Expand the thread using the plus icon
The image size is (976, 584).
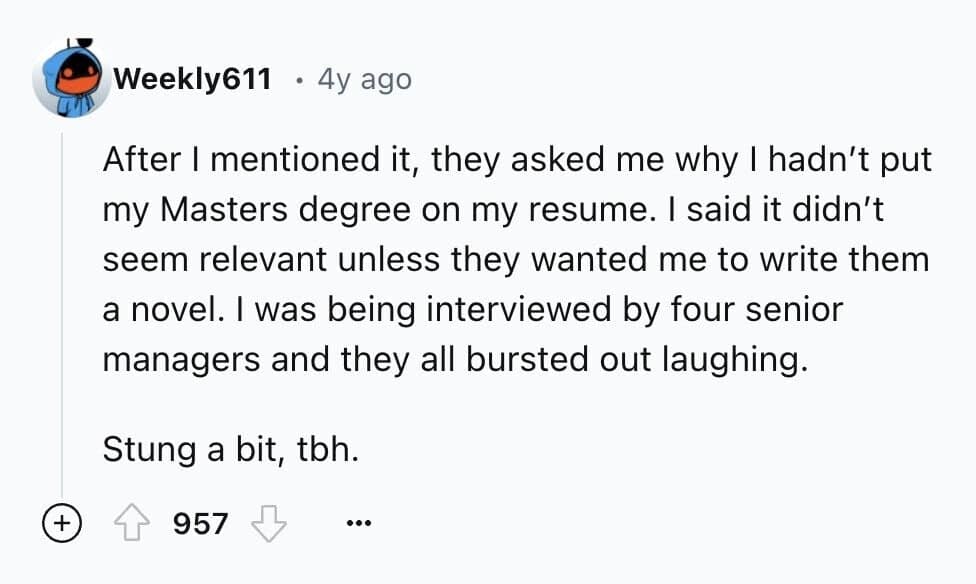click(61, 523)
